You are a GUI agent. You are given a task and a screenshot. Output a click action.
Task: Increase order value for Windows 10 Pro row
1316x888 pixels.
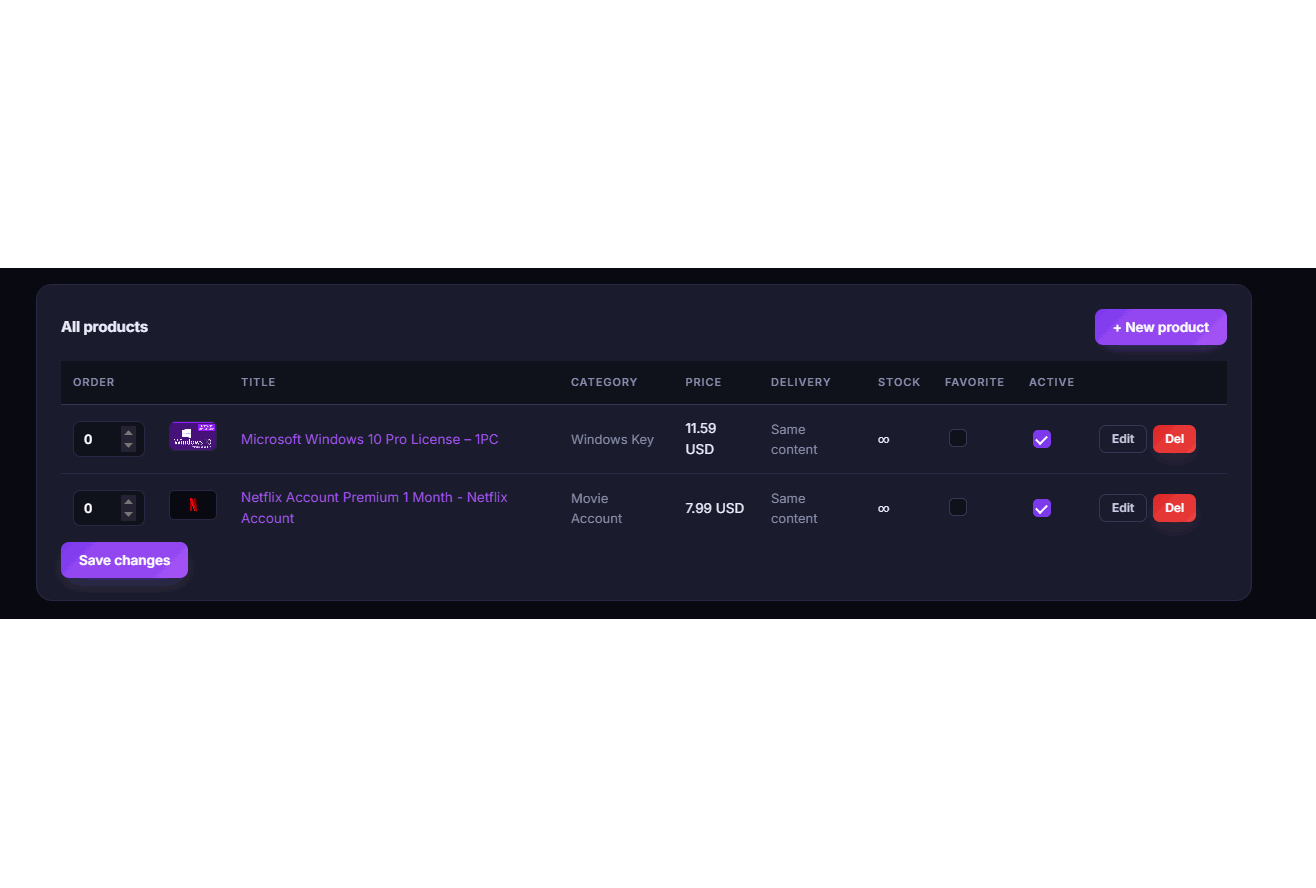128,432
